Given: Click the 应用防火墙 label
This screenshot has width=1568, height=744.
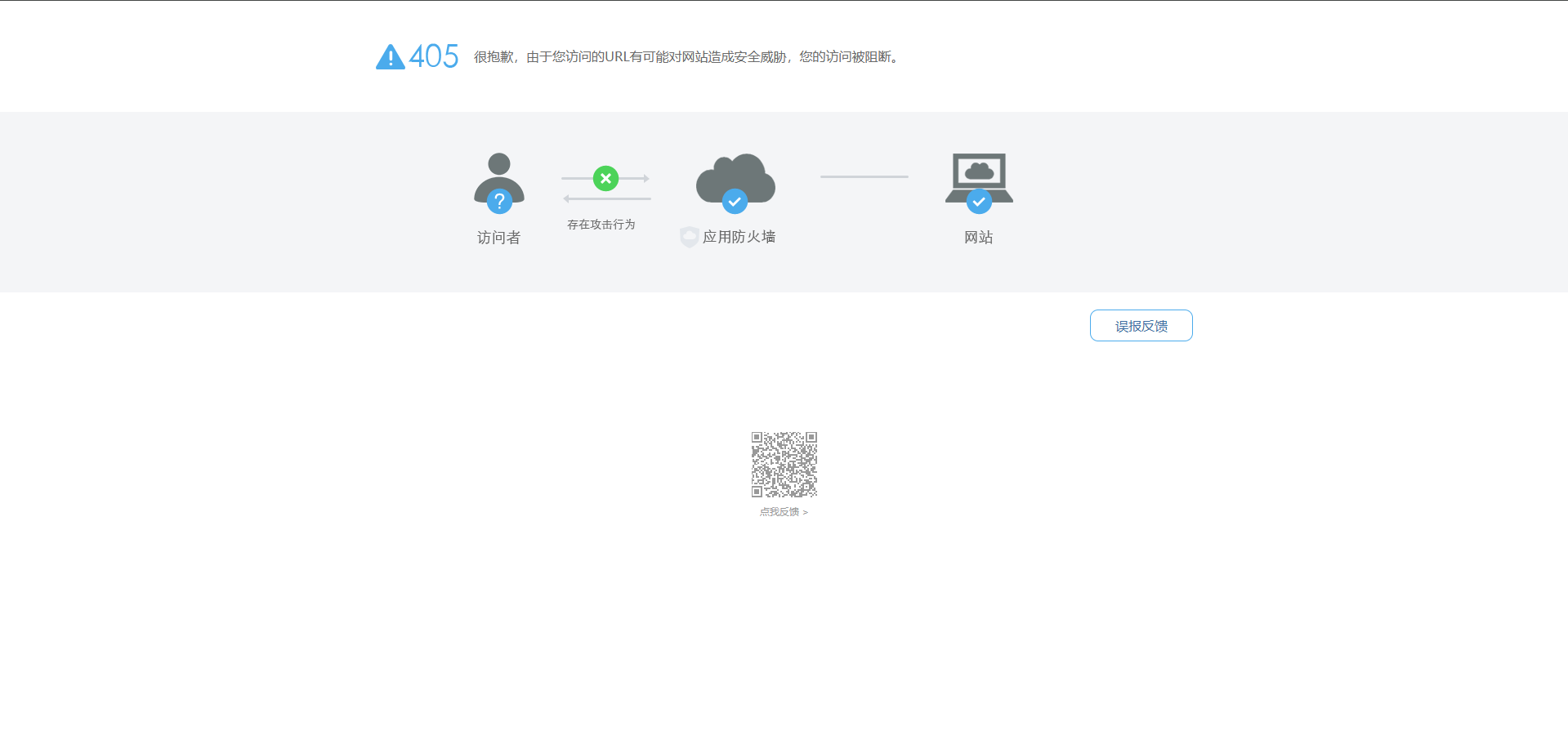Looking at the screenshot, I should [x=739, y=237].
